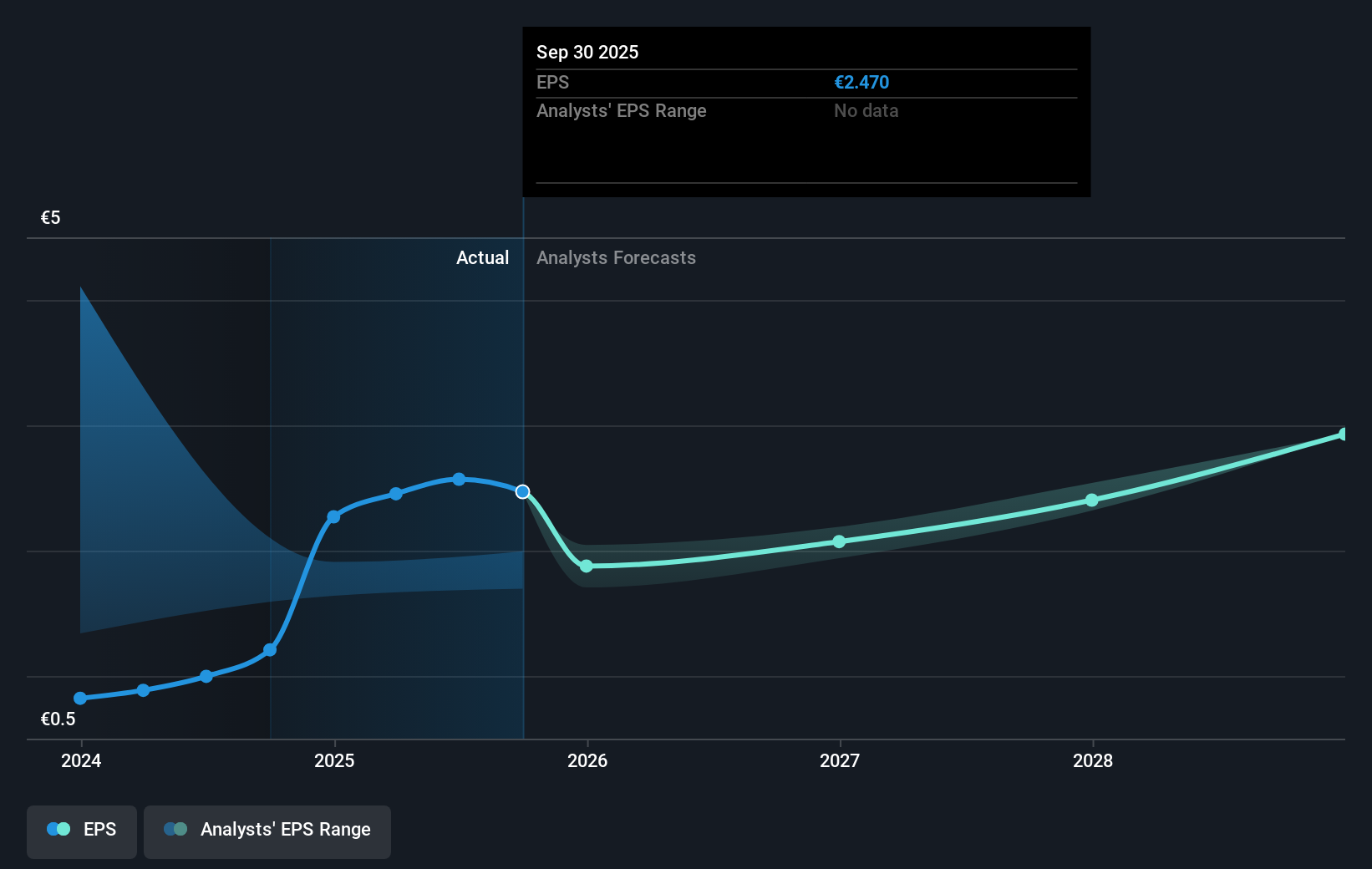
Task: Click the first EPS data point at 2024
Action: coord(80,698)
